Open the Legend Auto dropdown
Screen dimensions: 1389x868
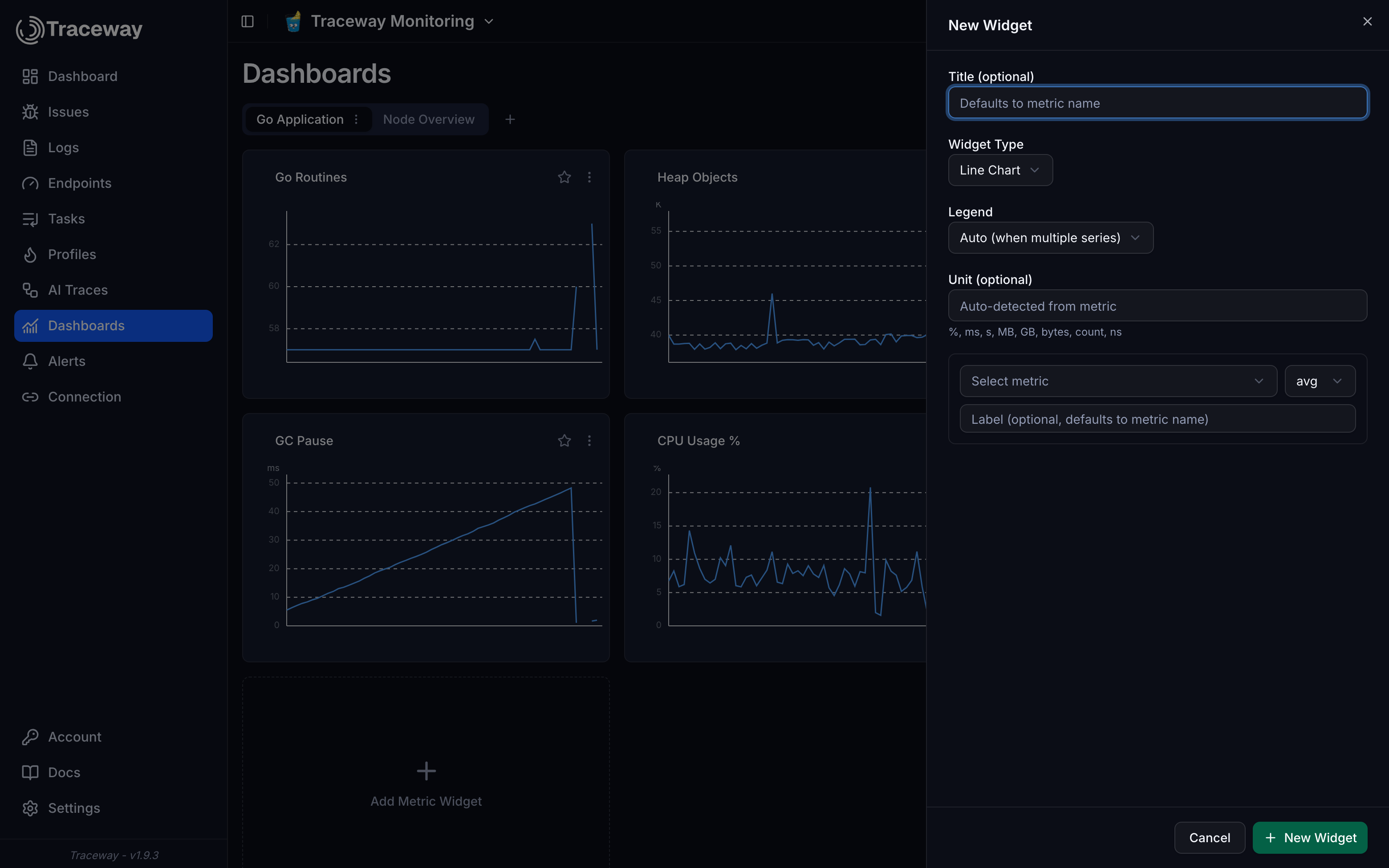[1050, 238]
